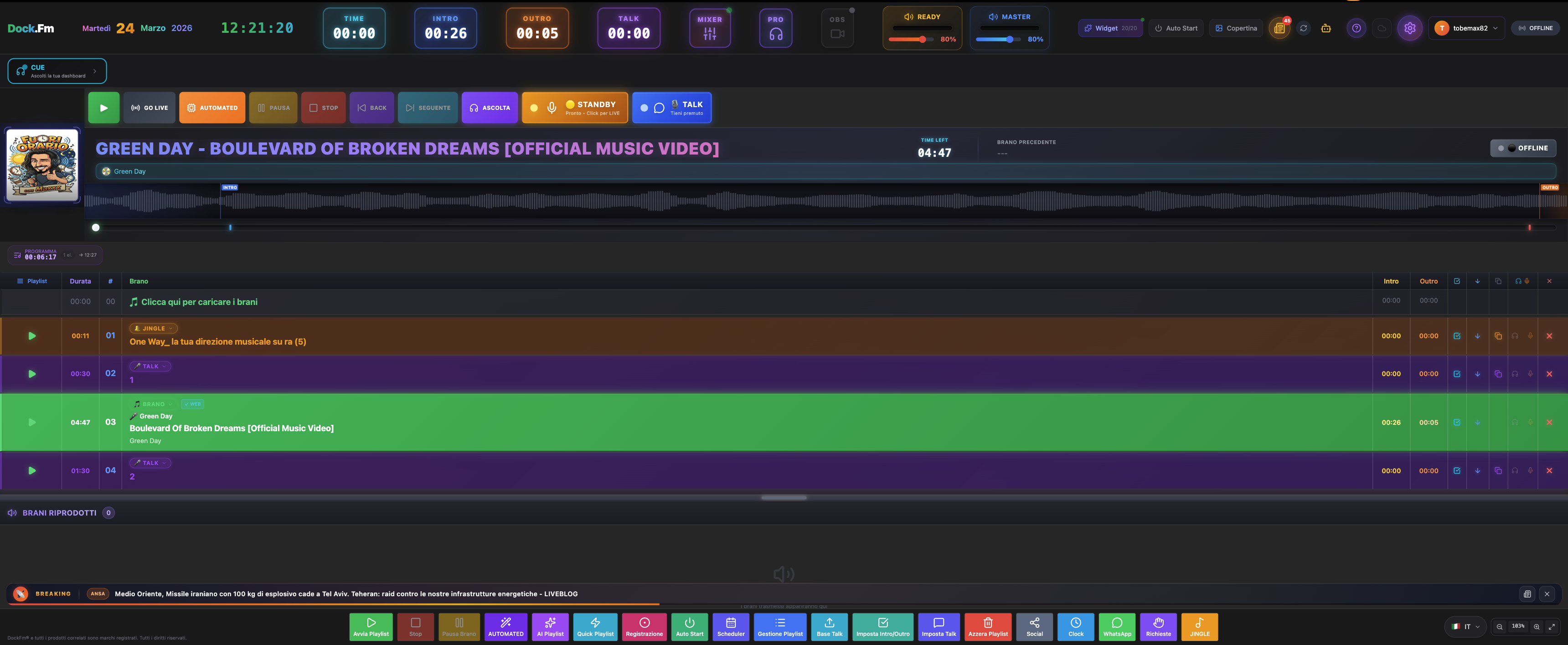
Task: Toggle the TALK row 04 checkbox
Action: (x=1457, y=470)
